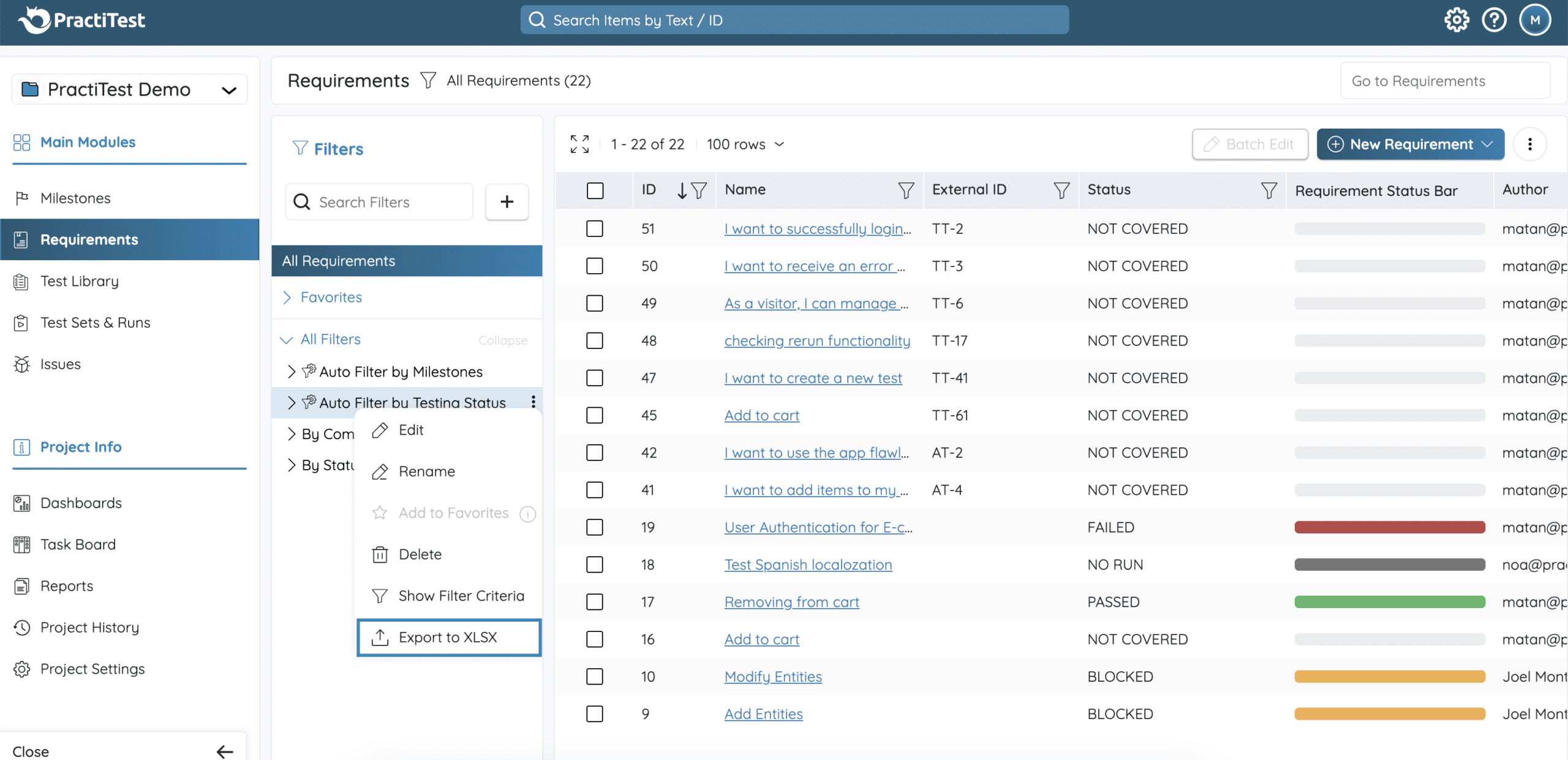
Task: Open 'Test Spanish localozation' requirement link
Action: click(808, 565)
